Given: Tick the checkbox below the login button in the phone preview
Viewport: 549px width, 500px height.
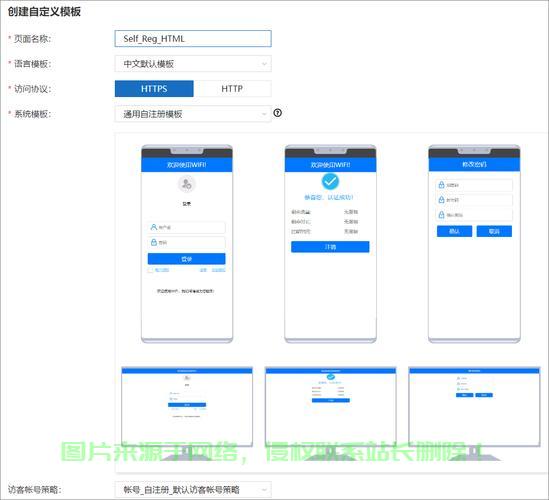Looking at the screenshot, I should 151,270.
